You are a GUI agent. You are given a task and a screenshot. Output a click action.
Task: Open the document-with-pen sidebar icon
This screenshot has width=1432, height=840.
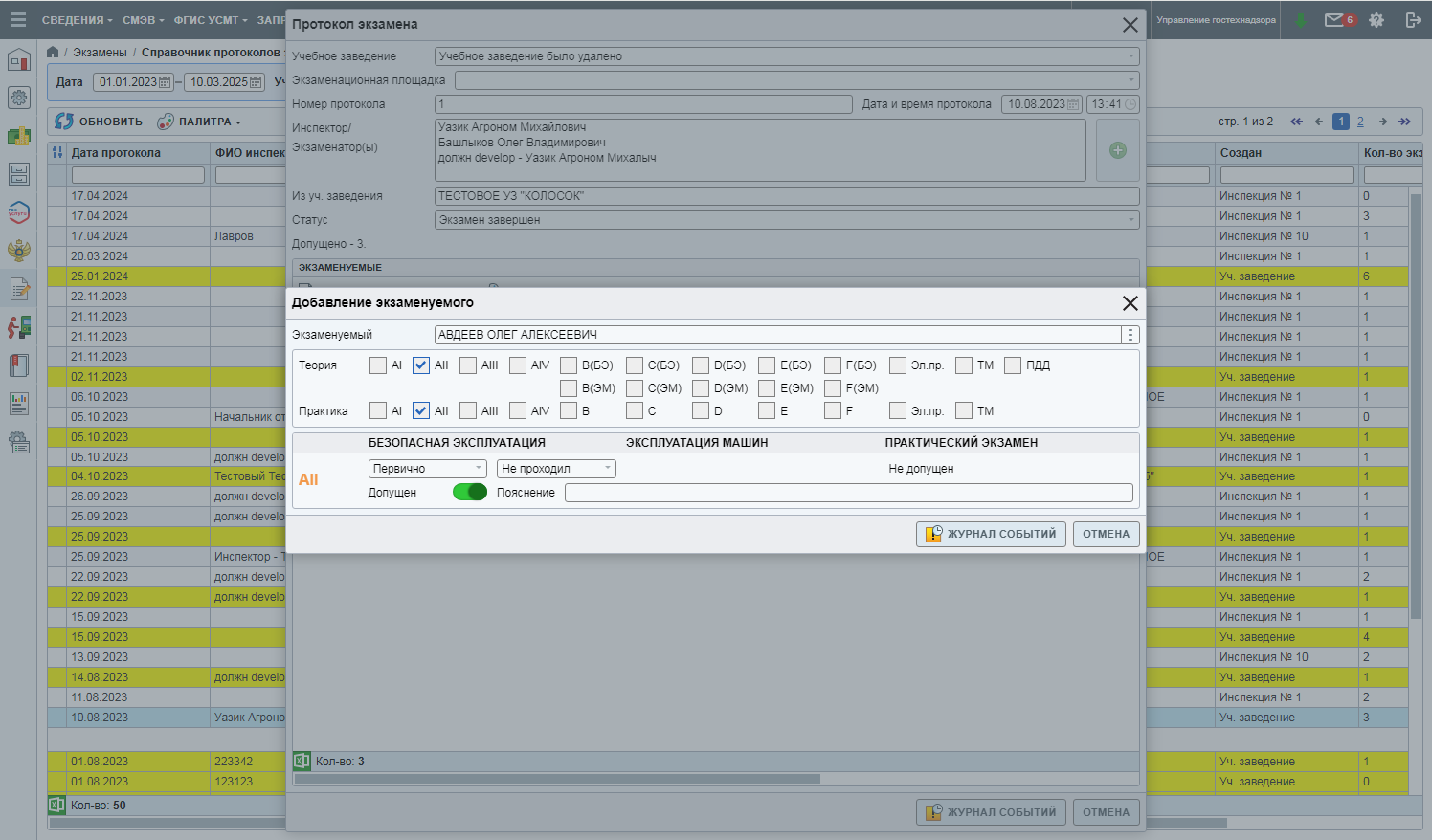pos(19,289)
